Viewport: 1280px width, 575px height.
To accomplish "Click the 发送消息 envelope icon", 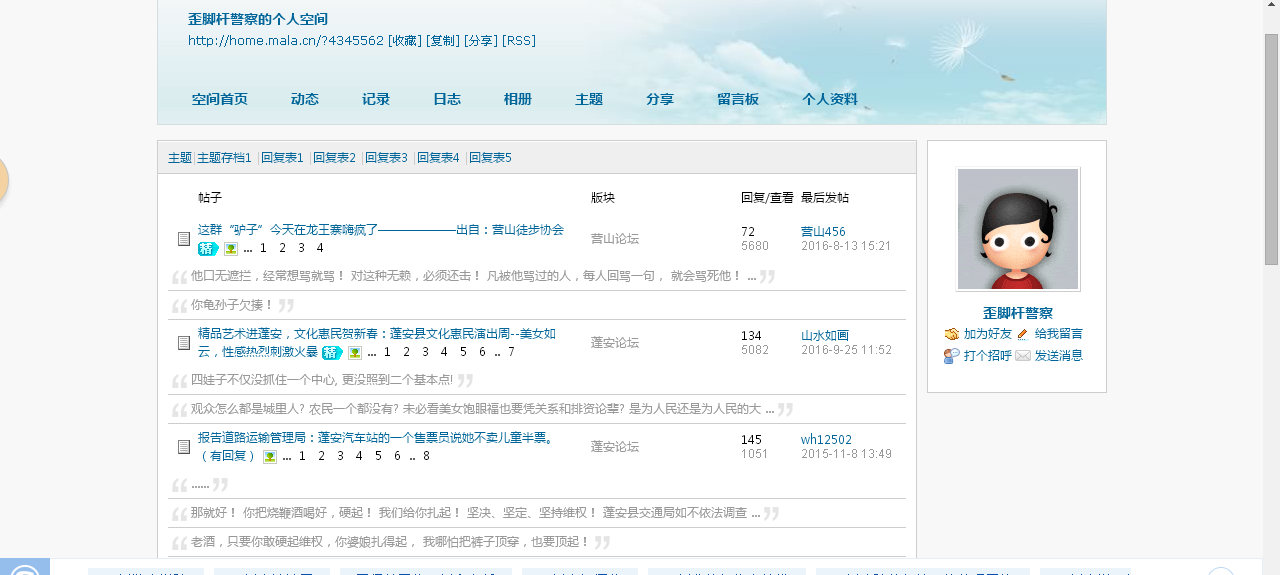I will coord(1023,356).
